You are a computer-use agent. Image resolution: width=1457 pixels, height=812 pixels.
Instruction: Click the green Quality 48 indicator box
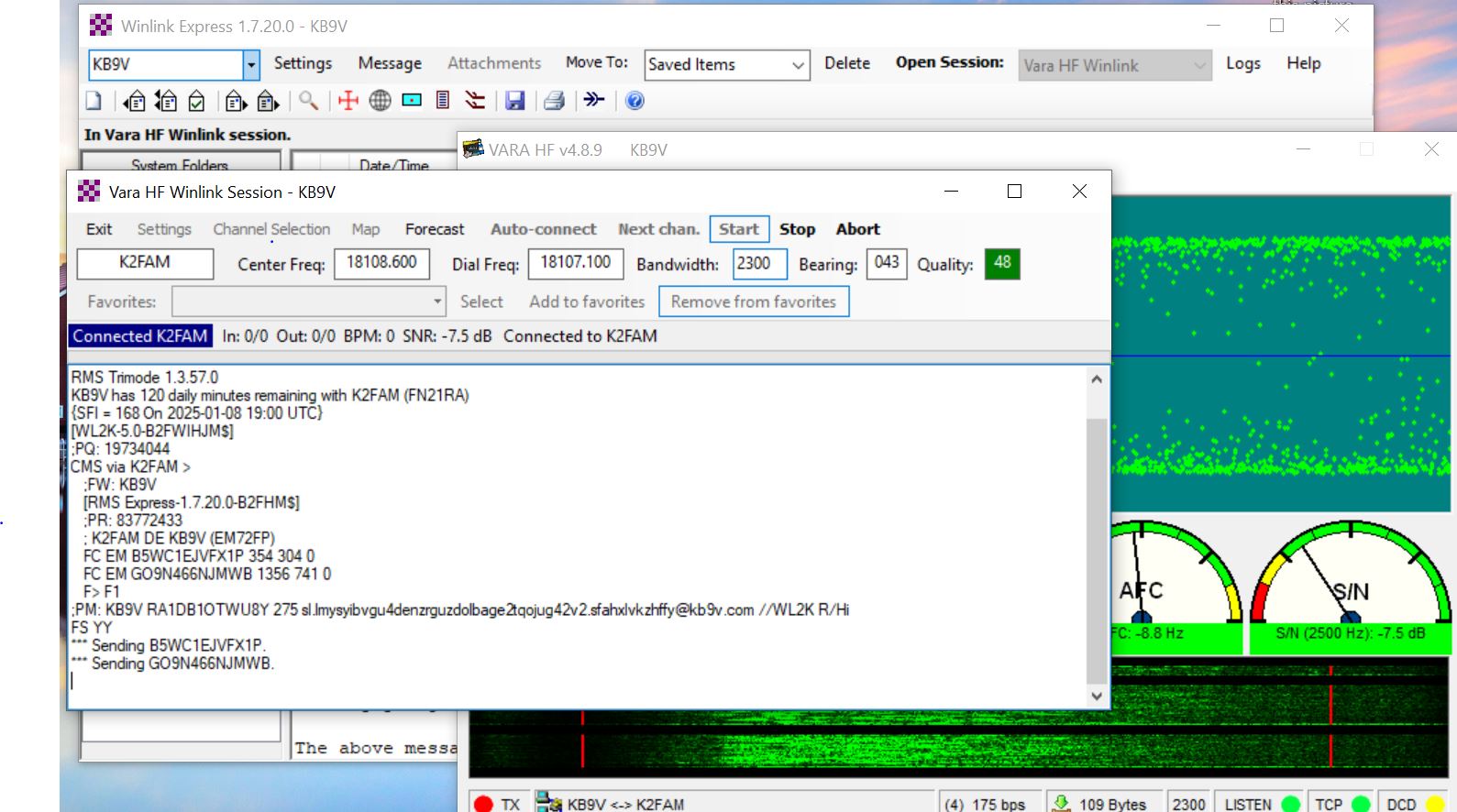pos(1002,264)
